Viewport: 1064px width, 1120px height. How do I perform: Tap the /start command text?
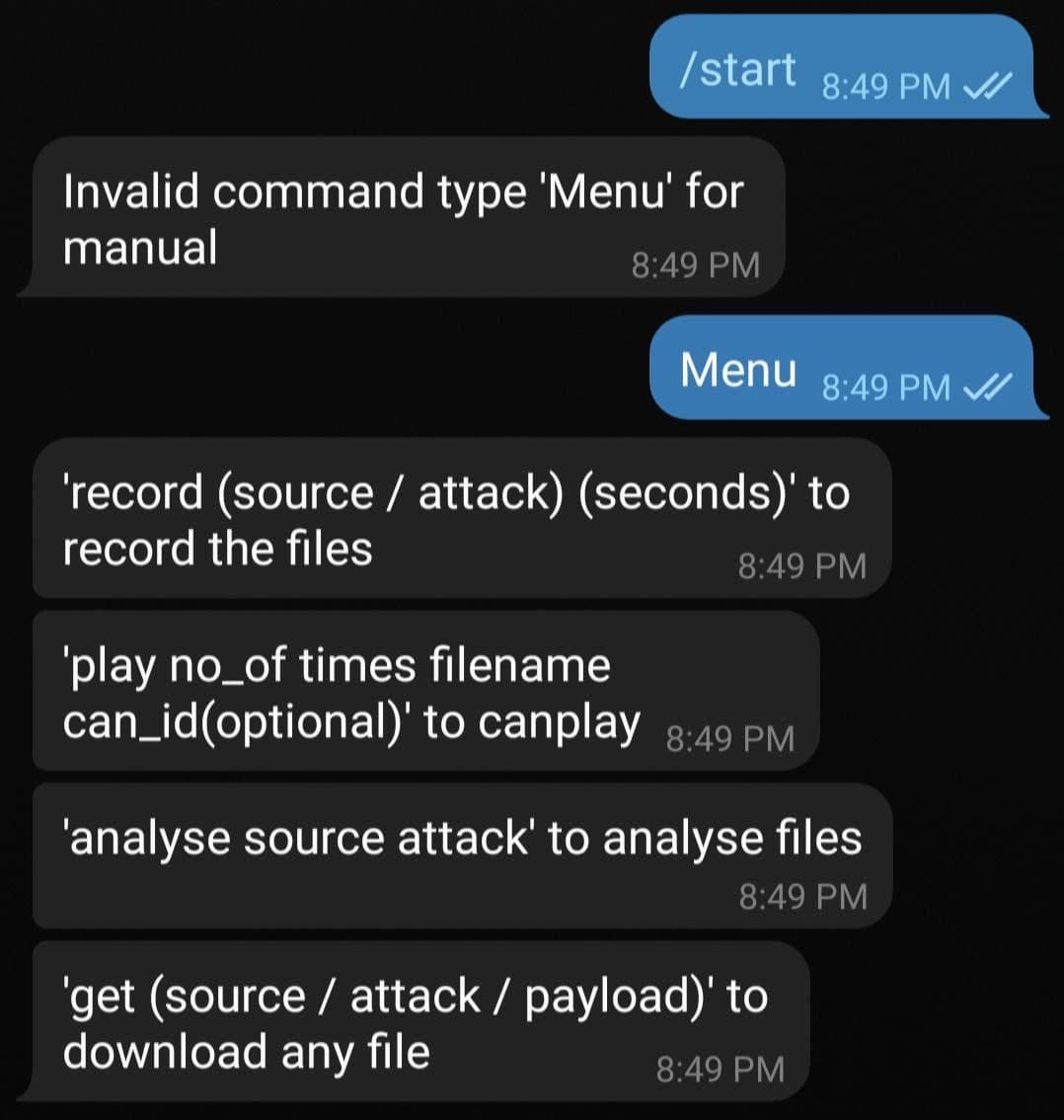737,70
